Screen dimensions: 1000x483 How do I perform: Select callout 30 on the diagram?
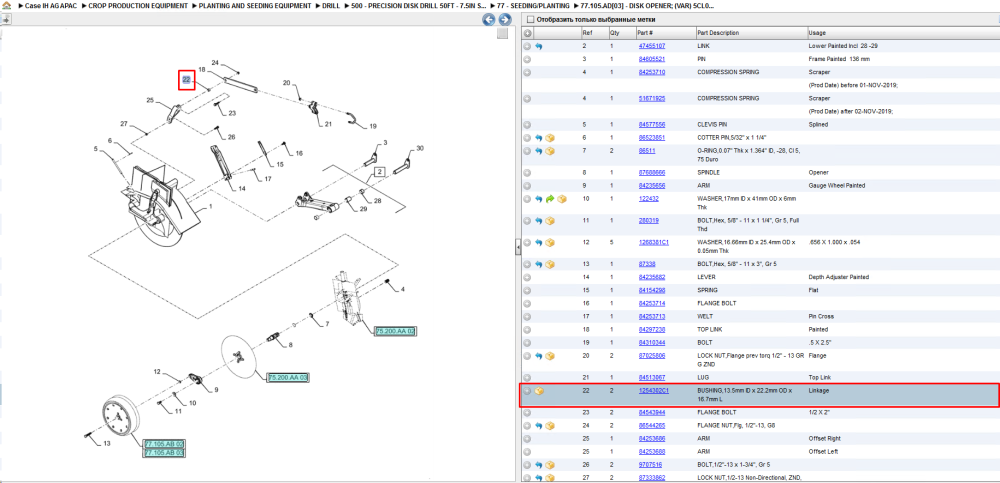[420, 148]
